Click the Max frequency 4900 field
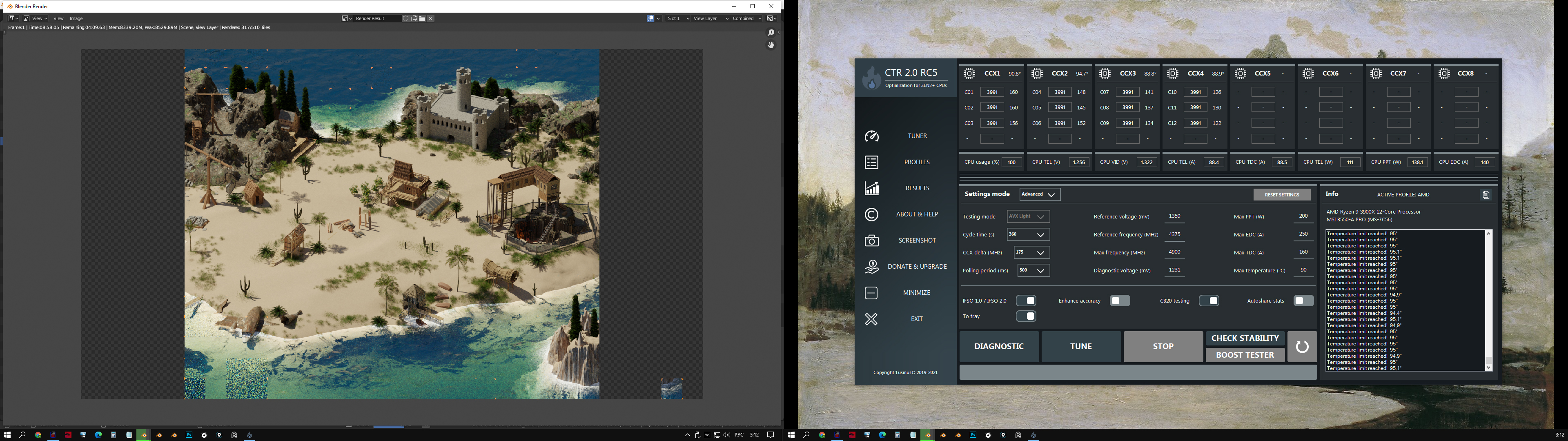1568x441 pixels. coord(1175,252)
